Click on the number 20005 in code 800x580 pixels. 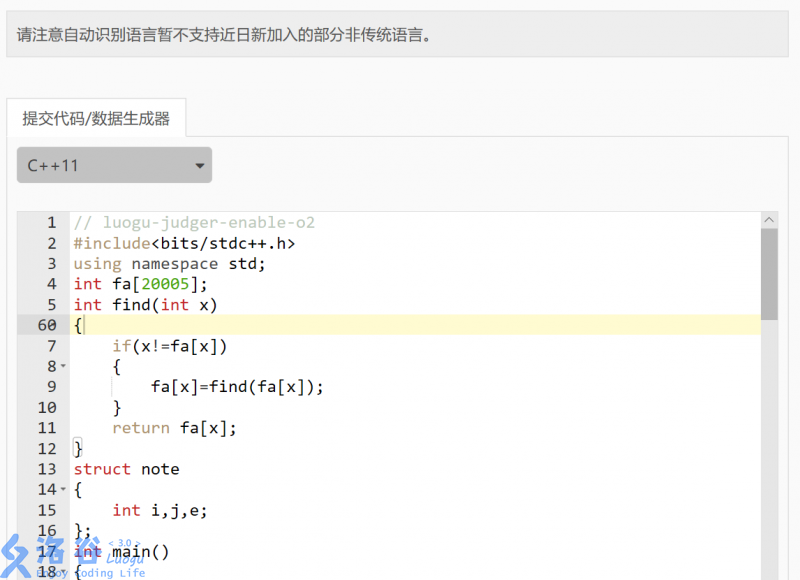164,284
